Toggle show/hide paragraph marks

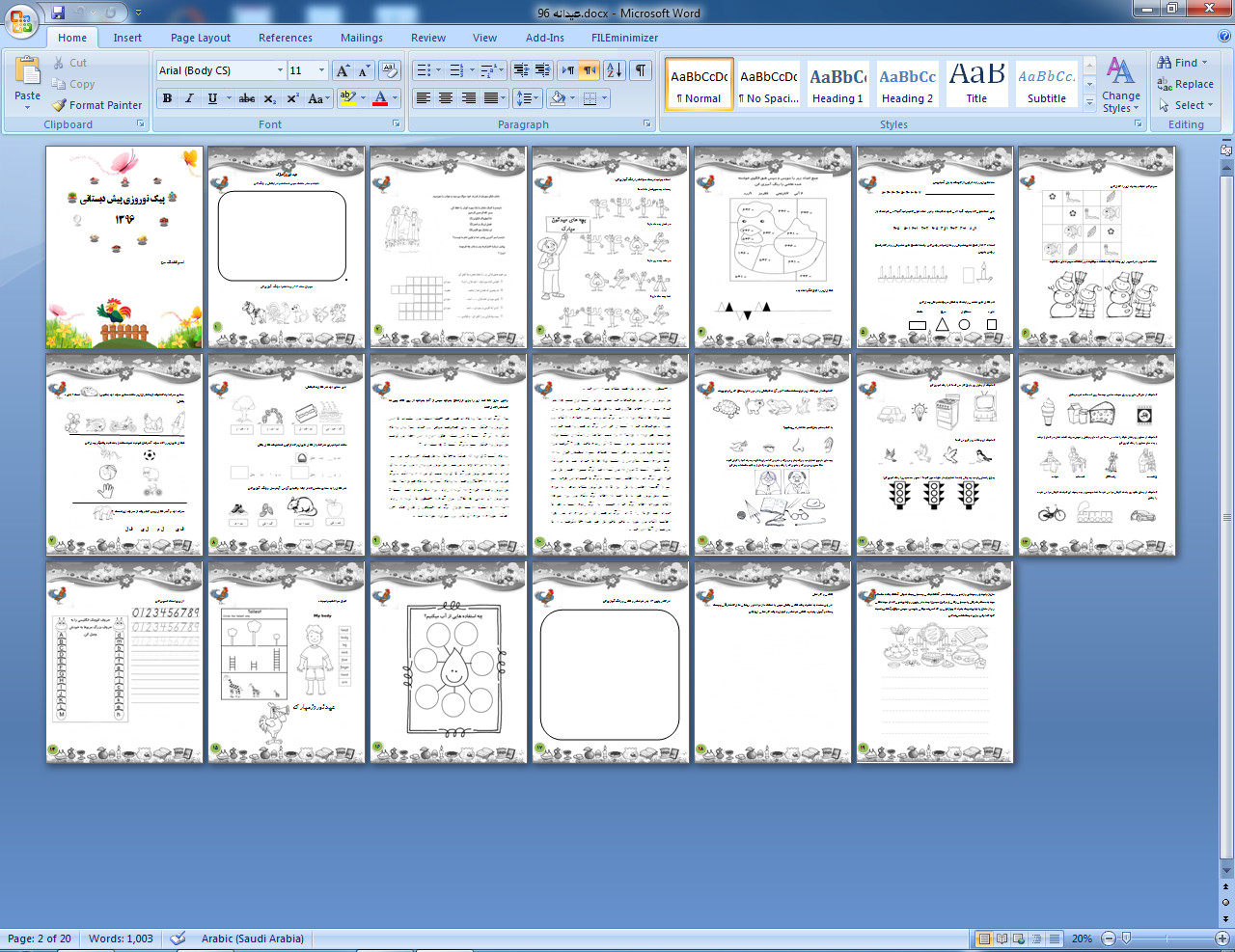tap(640, 70)
